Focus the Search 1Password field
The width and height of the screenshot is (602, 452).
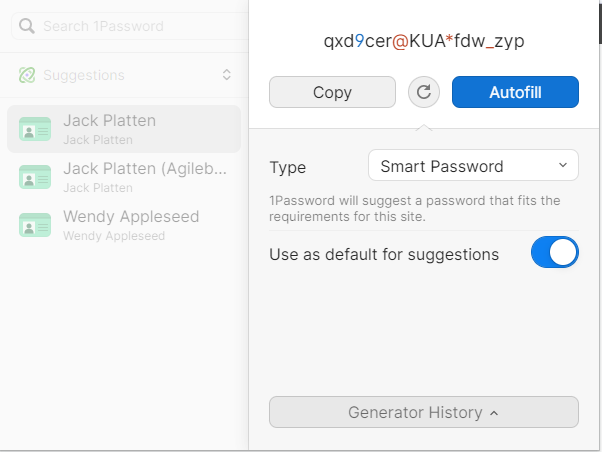130,26
